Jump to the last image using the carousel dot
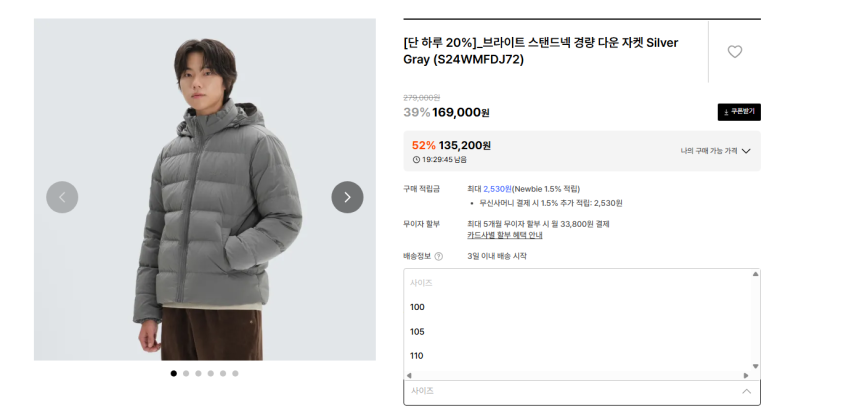The width and height of the screenshot is (849, 408). pyautogui.click(x=235, y=373)
